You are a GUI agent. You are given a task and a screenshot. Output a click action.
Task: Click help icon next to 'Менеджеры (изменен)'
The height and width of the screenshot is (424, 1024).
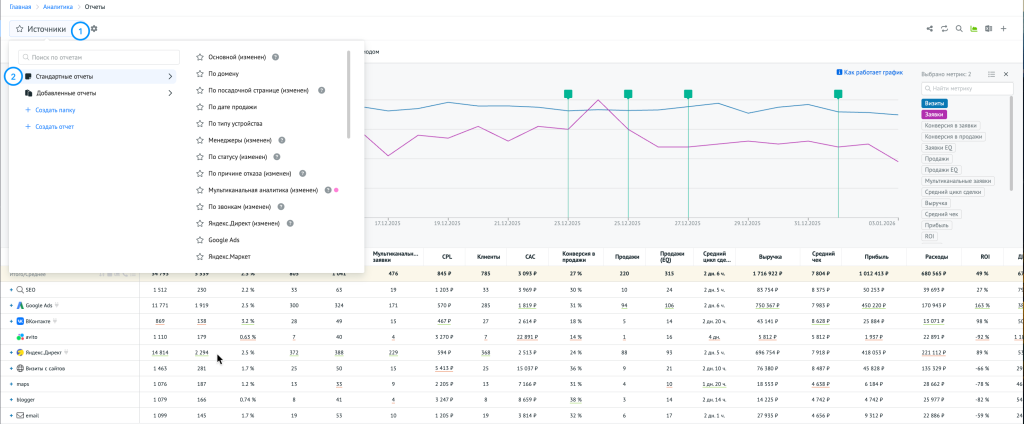[282, 140]
